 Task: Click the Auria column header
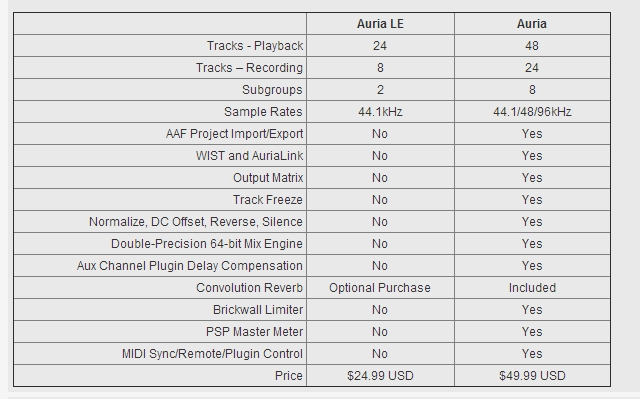pyautogui.click(x=532, y=24)
